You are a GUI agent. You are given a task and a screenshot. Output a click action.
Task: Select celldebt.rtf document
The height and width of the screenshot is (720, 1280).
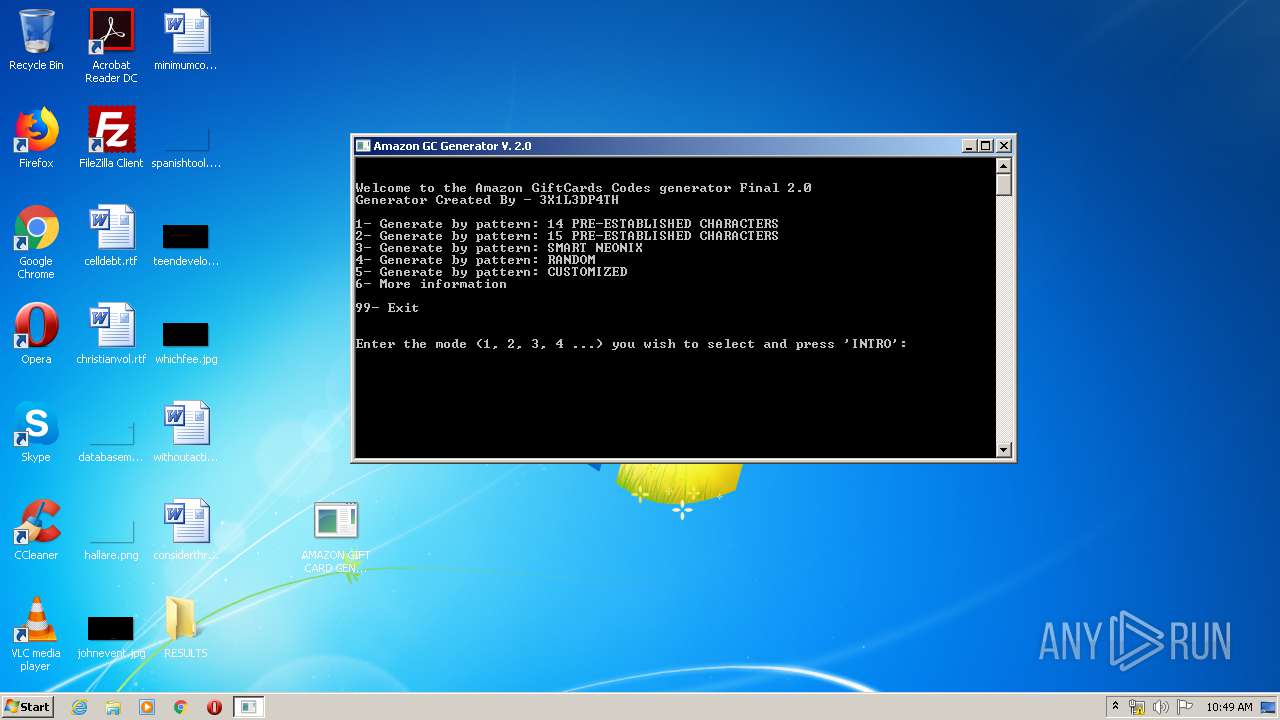click(x=111, y=236)
